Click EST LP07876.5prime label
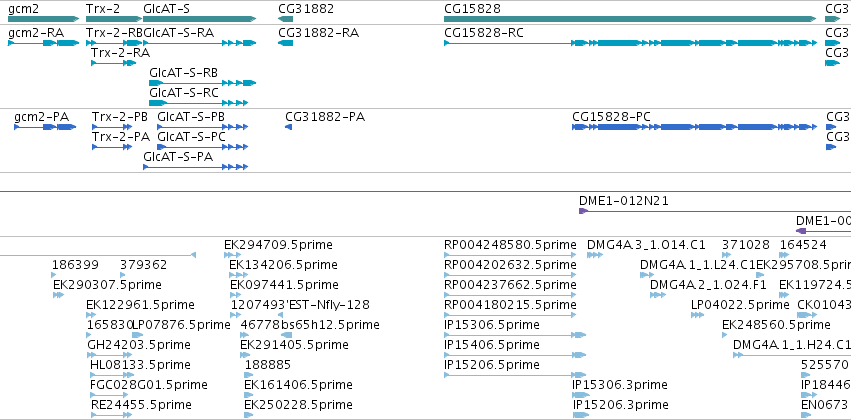Viewport: 851px width, 420px height. [x=182, y=324]
